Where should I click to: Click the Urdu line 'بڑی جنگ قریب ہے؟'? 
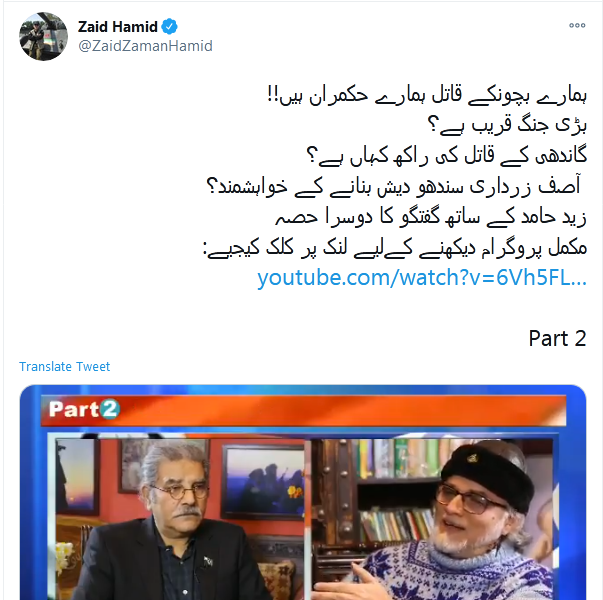click(507, 125)
